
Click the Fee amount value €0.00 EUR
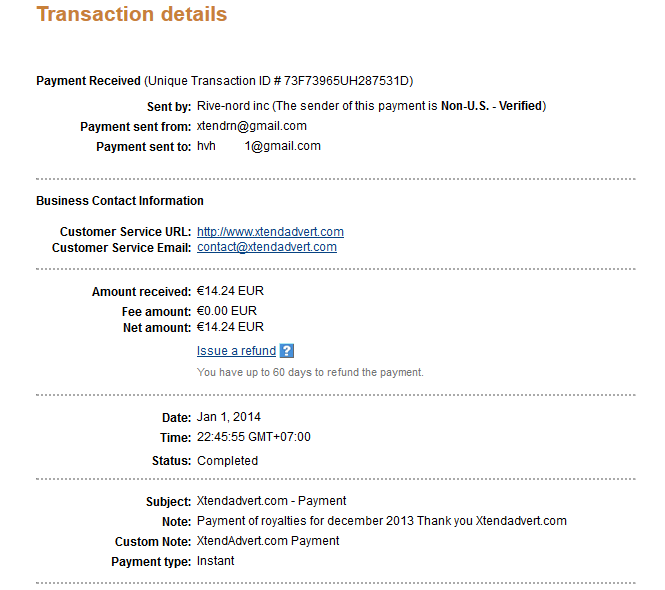(x=227, y=311)
